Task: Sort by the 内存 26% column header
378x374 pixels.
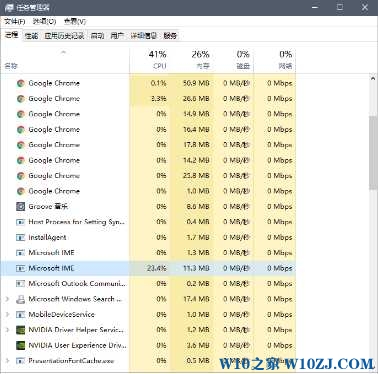Action: [x=192, y=61]
